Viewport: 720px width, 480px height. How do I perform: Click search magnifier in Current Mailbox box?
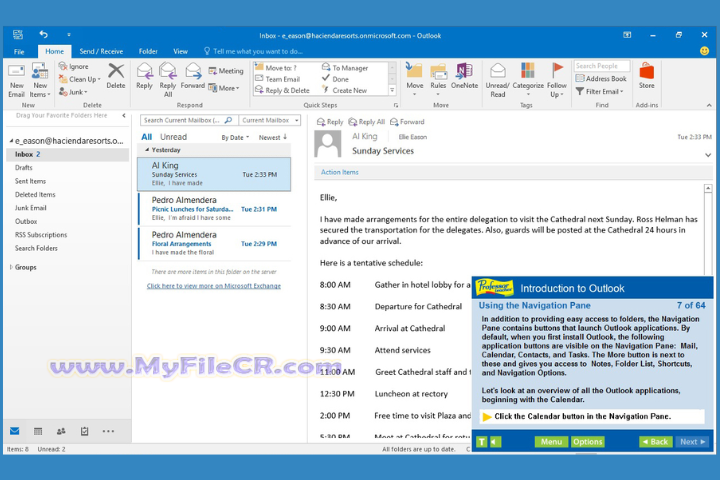point(228,120)
